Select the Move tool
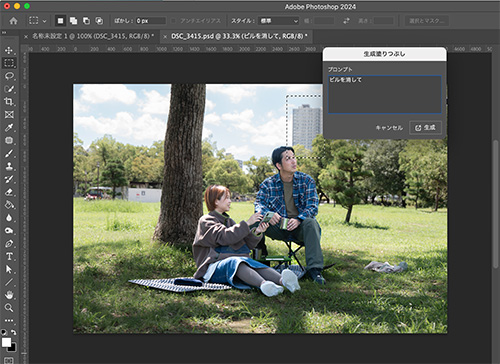500x364 pixels. click(x=9, y=50)
